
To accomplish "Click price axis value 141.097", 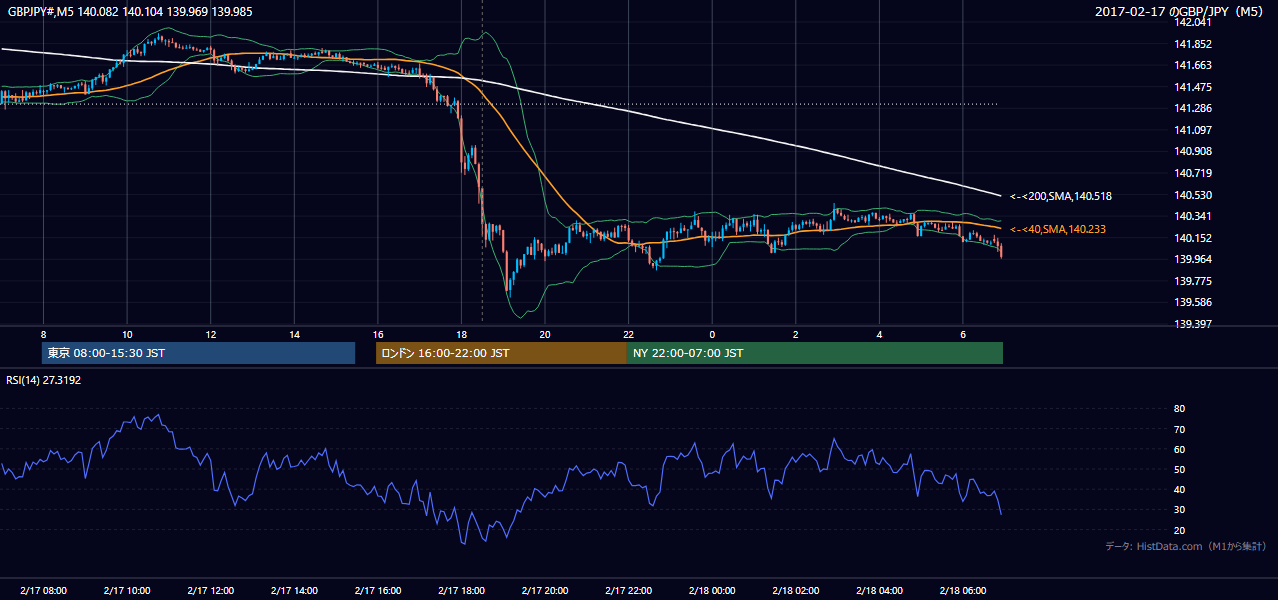I will pos(1192,130).
